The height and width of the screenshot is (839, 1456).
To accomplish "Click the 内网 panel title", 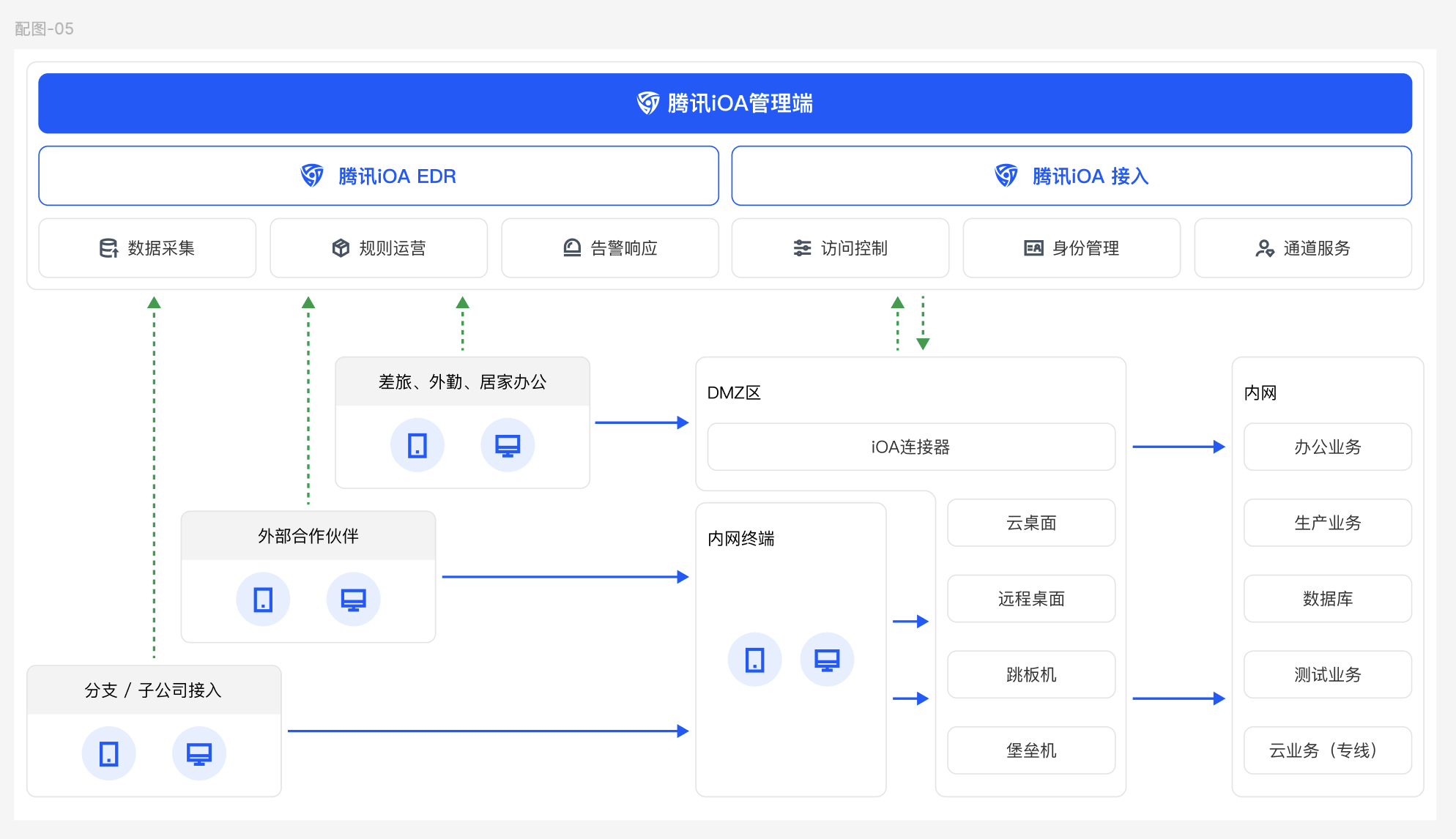I will [1260, 393].
